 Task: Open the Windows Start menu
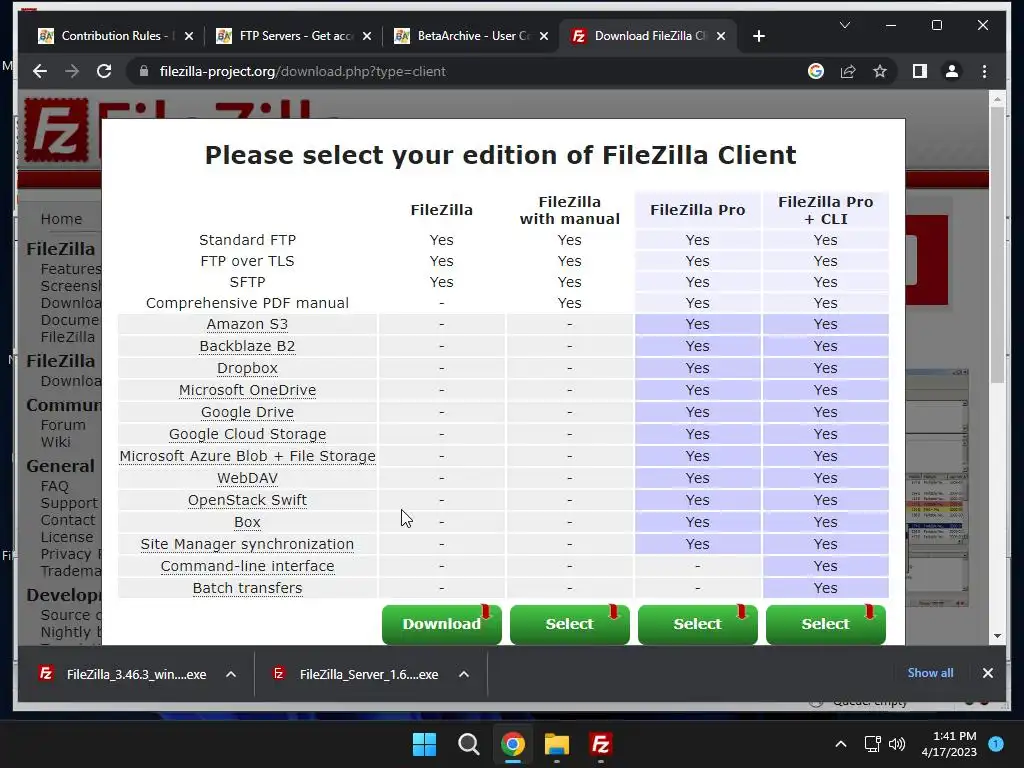(424, 744)
